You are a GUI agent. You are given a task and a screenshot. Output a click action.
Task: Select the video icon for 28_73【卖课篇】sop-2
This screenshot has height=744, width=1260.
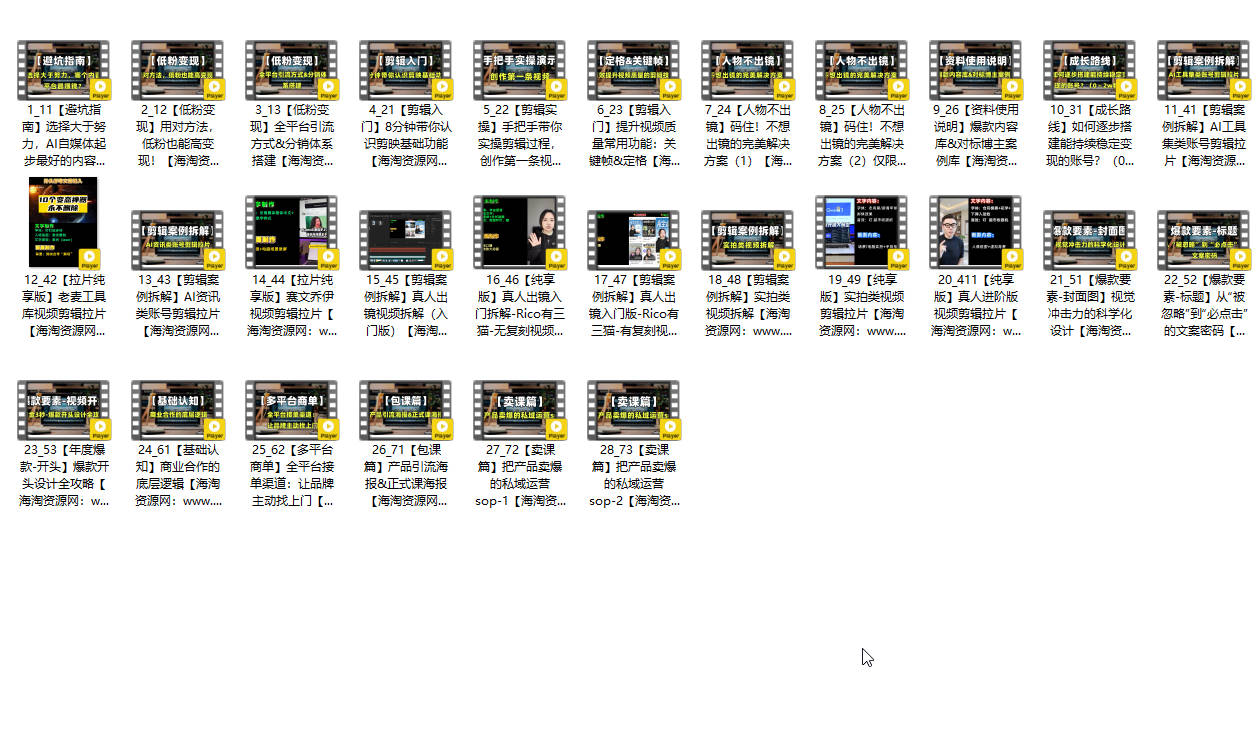pyautogui.click(x=634, y=410)
